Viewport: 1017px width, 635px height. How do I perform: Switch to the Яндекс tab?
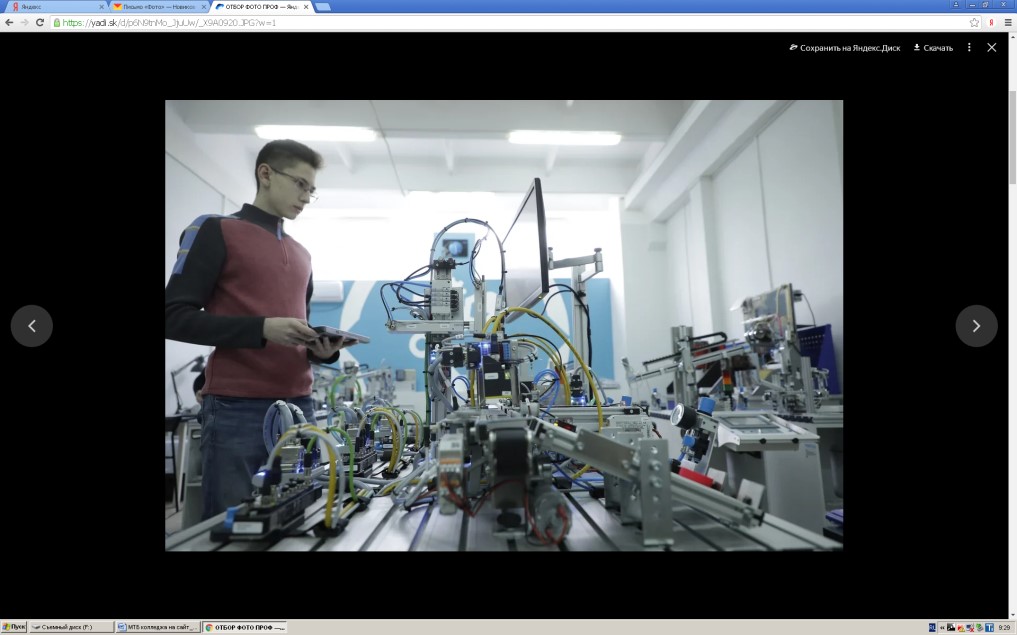pyautogui.click(x=55, y=6)
